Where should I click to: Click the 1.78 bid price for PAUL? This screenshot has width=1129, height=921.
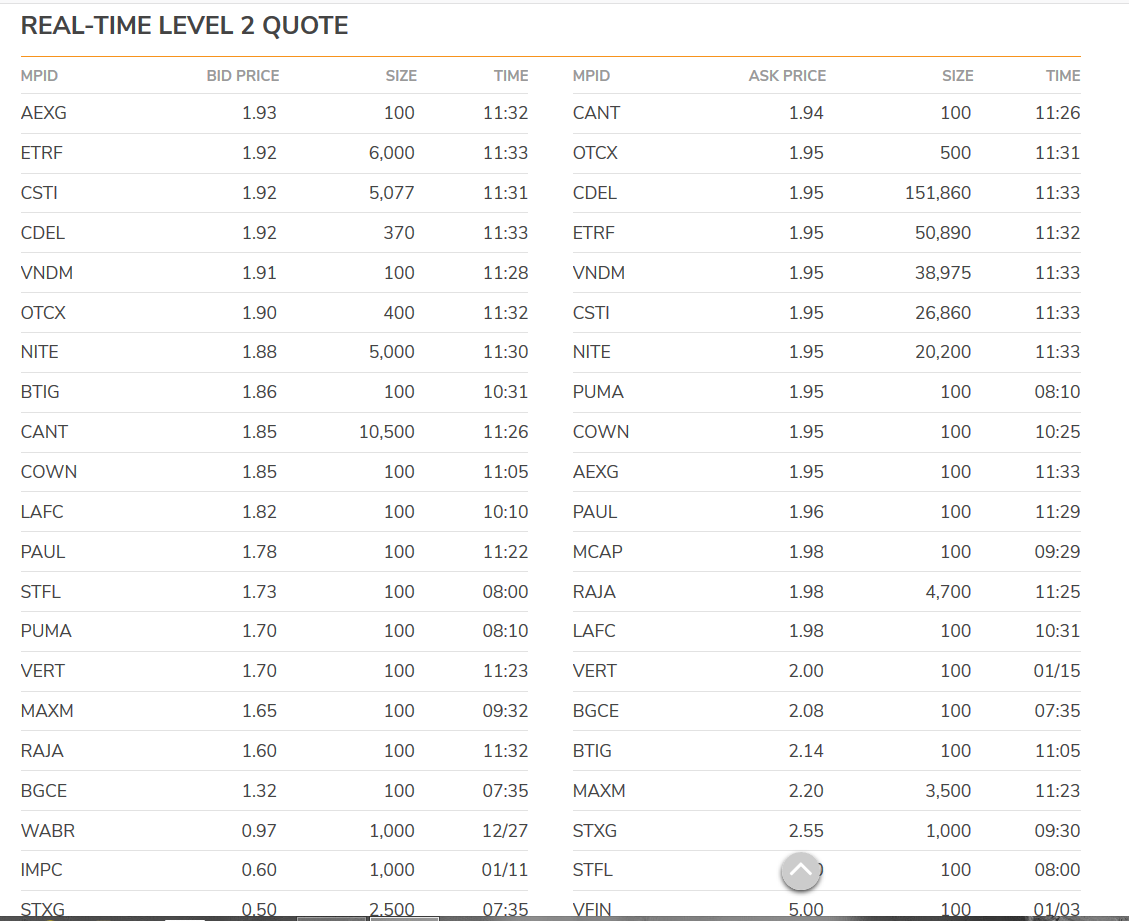259,552
